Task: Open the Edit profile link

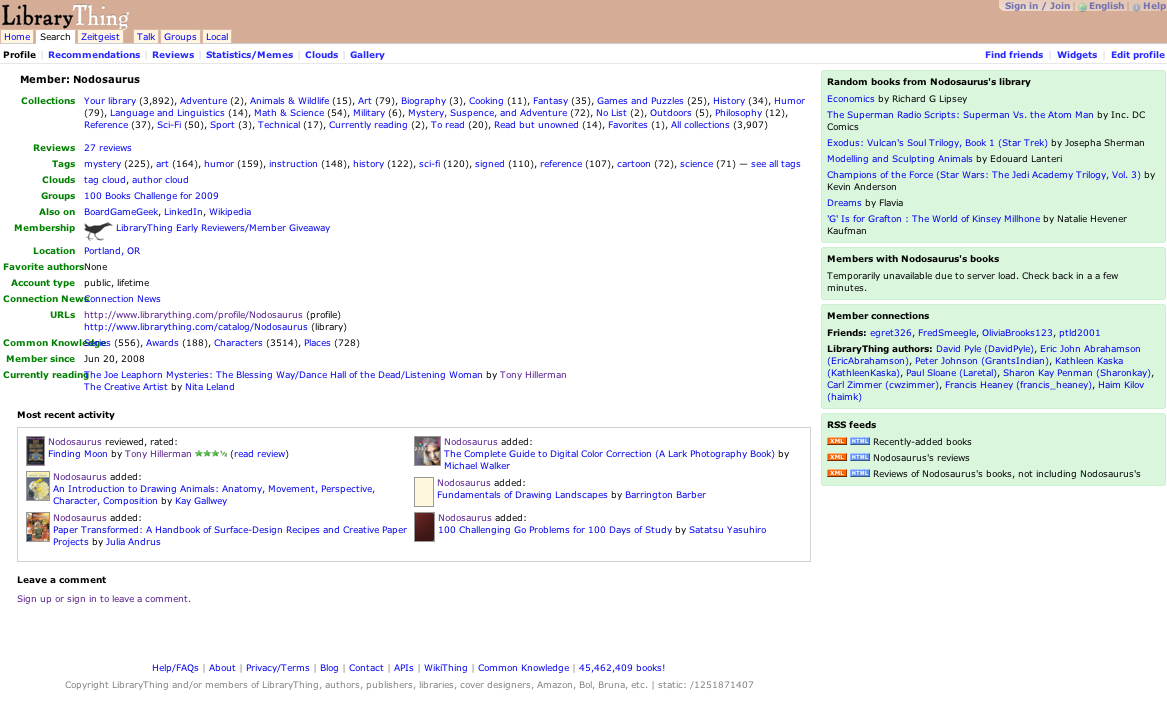Action: coord(1137,55)
